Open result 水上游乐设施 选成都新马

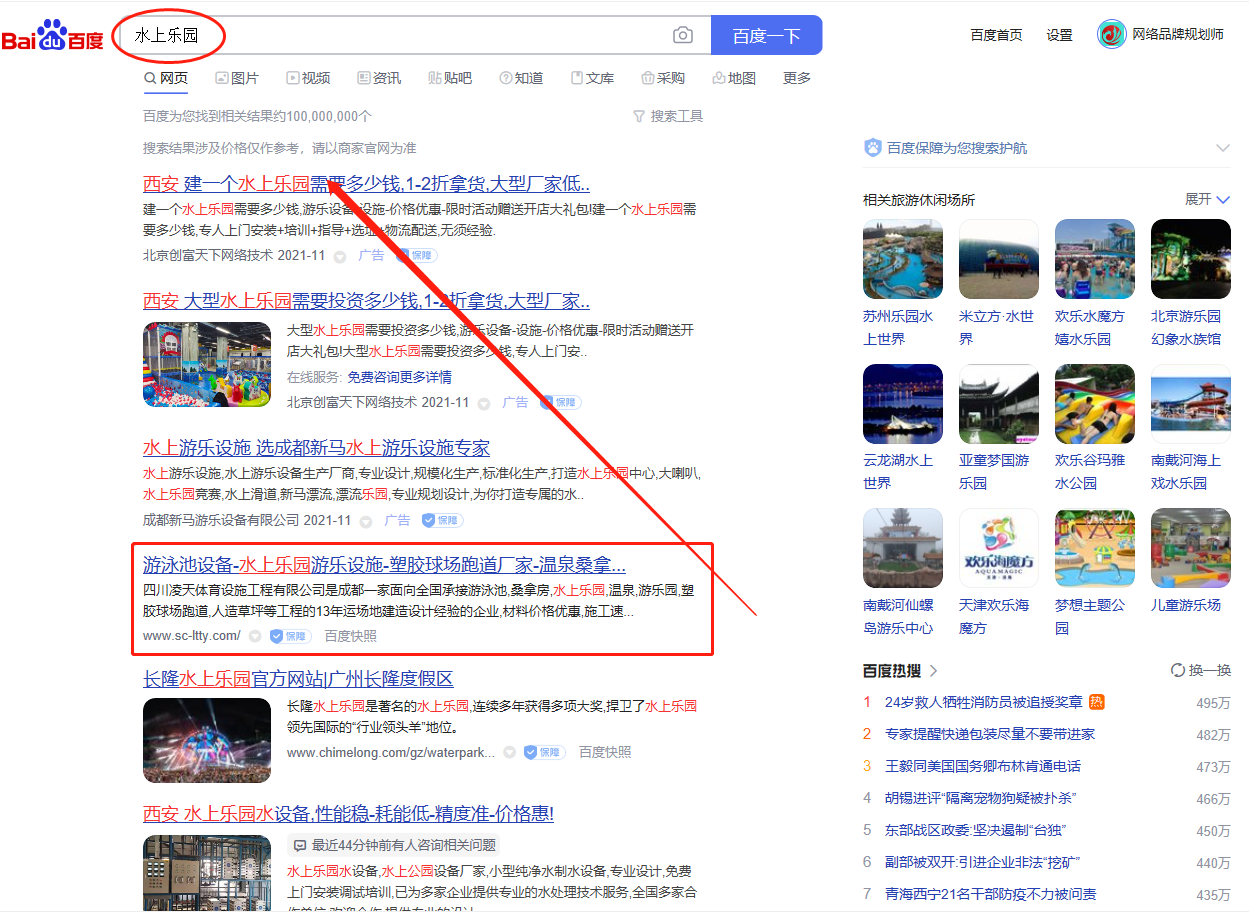click(x=316, y=448)
